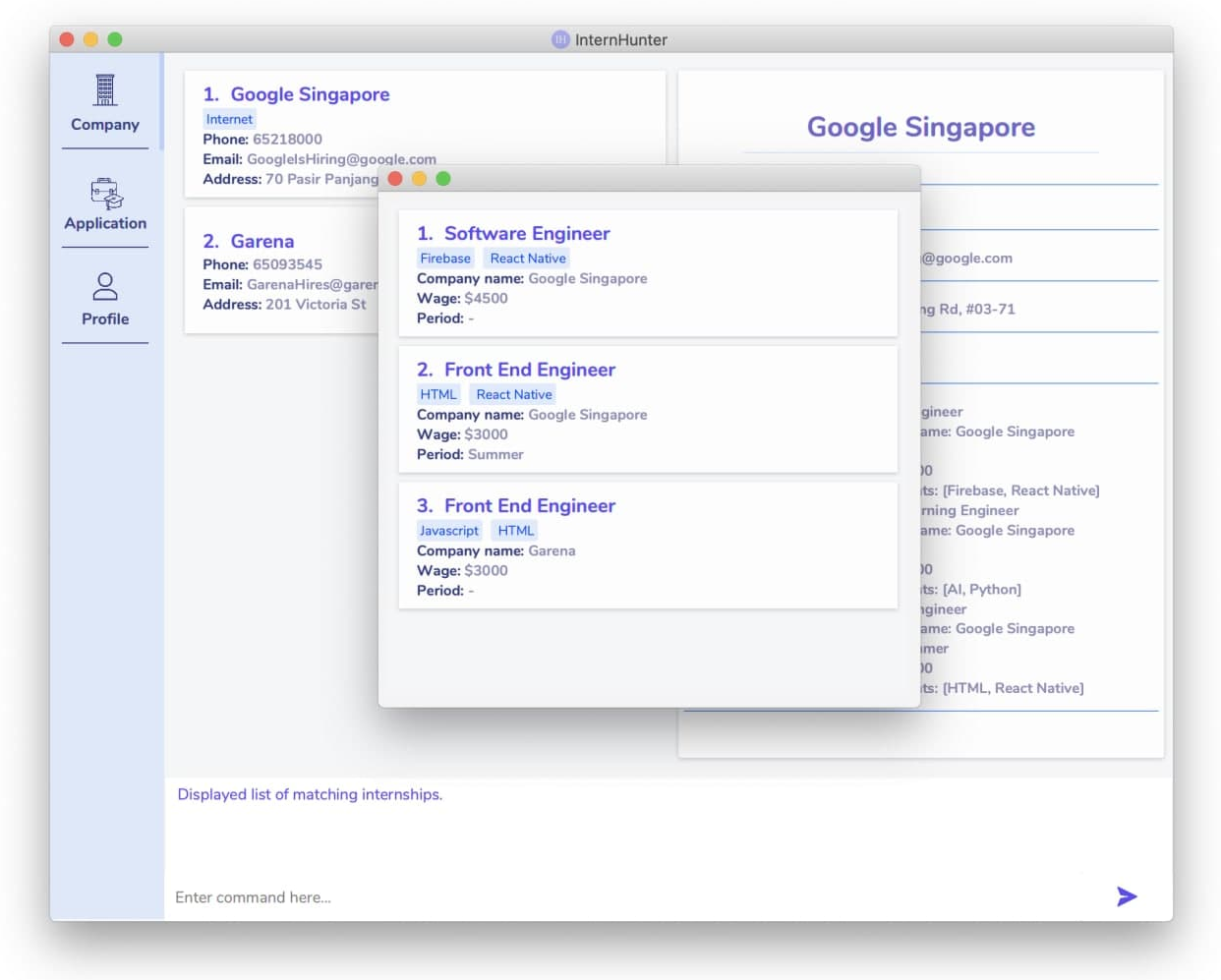Switch to the Application tab briefcase icon
The image size is (1221, 980).
(106, 194)
